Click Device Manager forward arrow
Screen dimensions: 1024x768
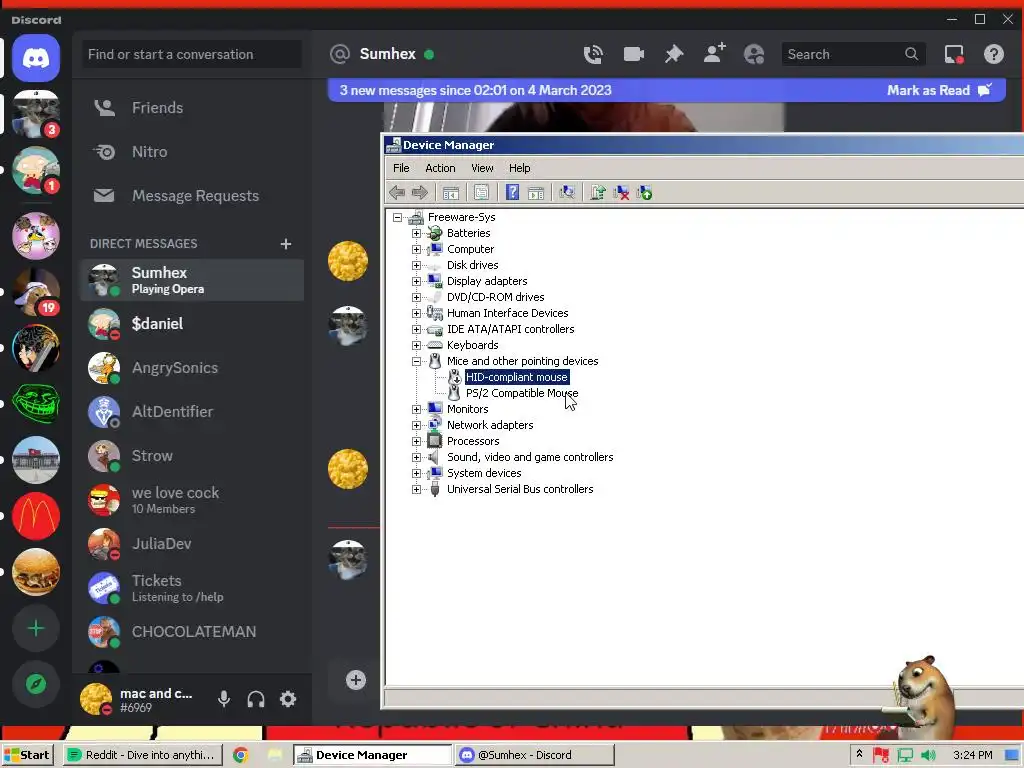point(419,193)
